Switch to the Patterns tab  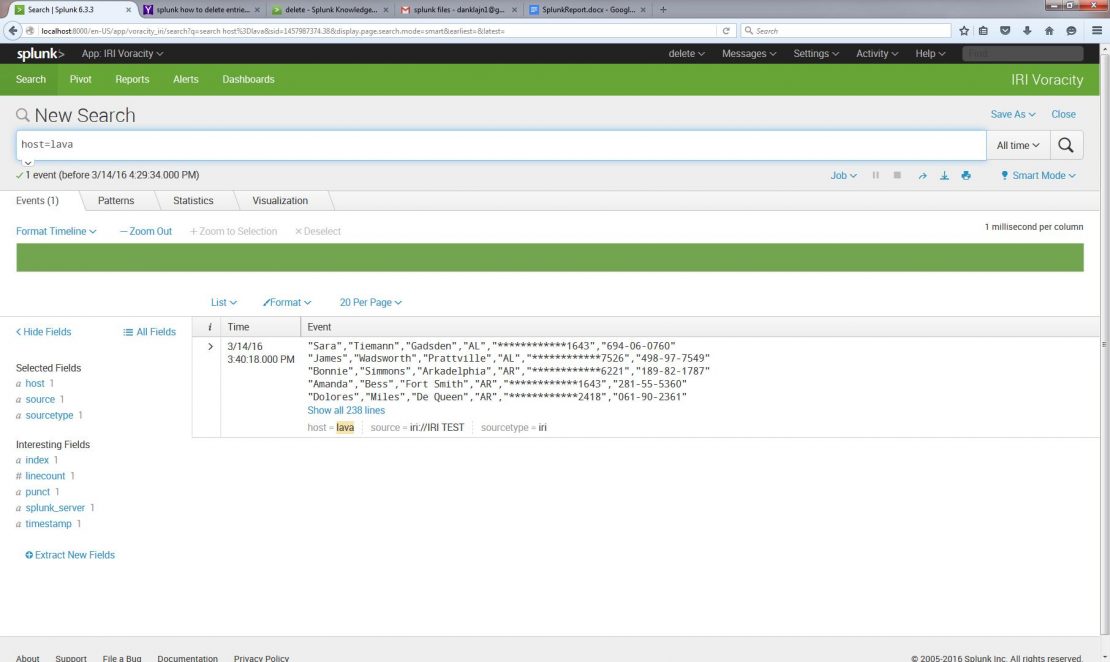coord(116,201)
